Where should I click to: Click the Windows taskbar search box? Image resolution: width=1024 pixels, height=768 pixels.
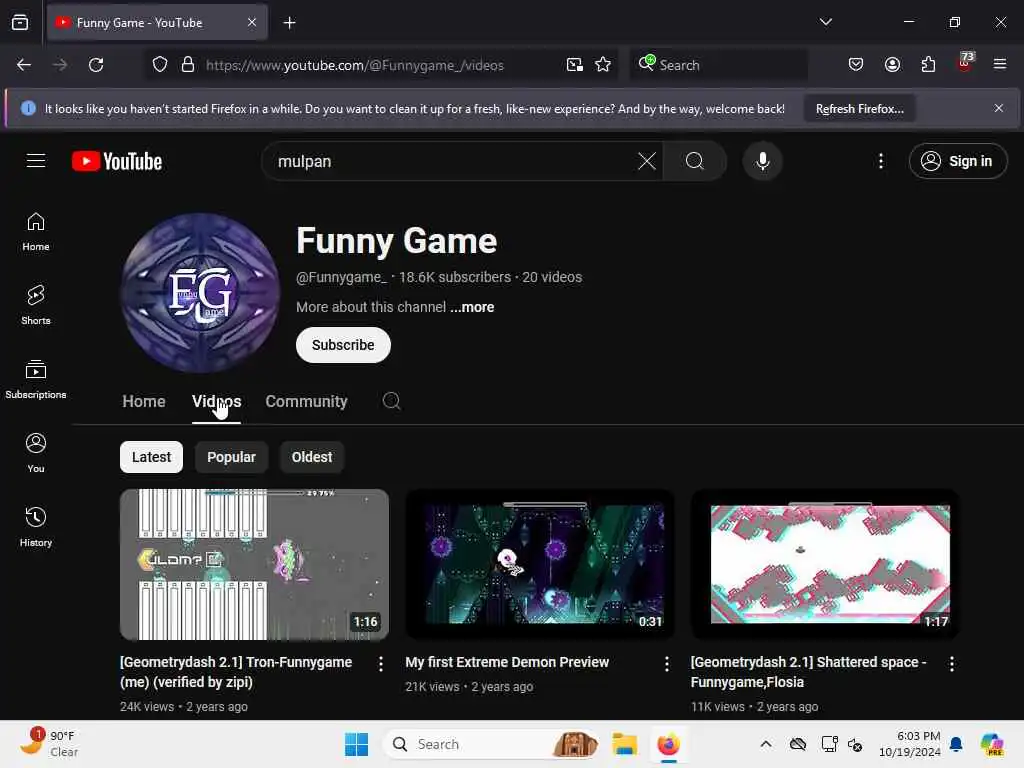click(492, 744)
